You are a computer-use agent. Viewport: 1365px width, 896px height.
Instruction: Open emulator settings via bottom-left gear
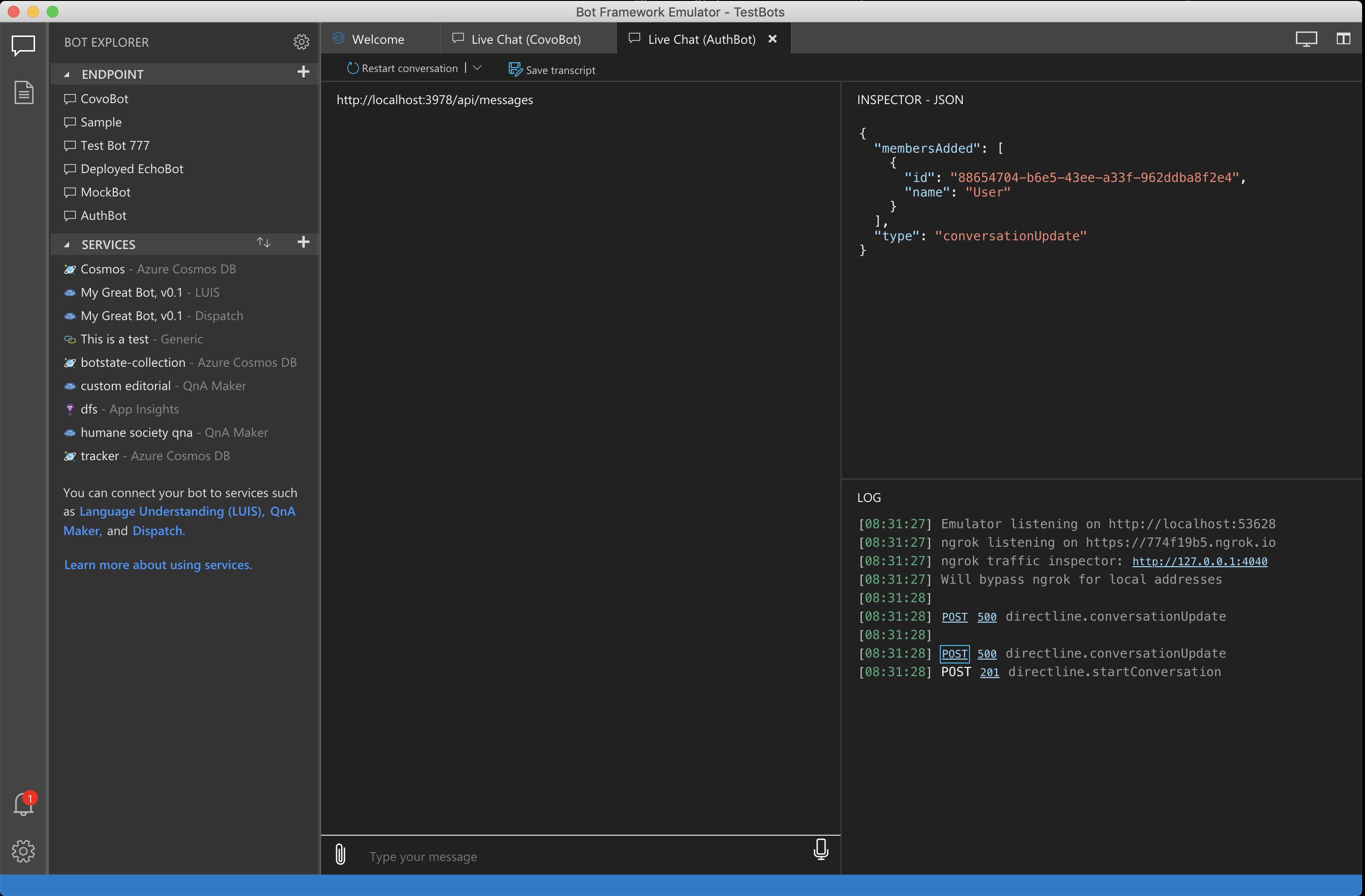point(23,851)
